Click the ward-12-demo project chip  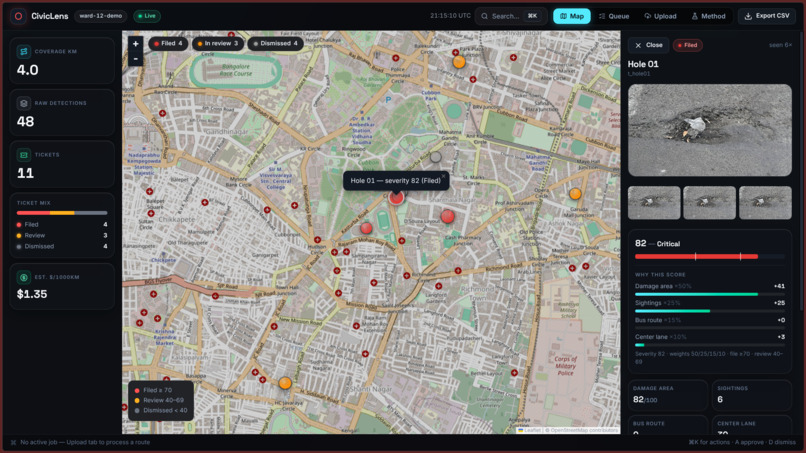tap(101, 16)
